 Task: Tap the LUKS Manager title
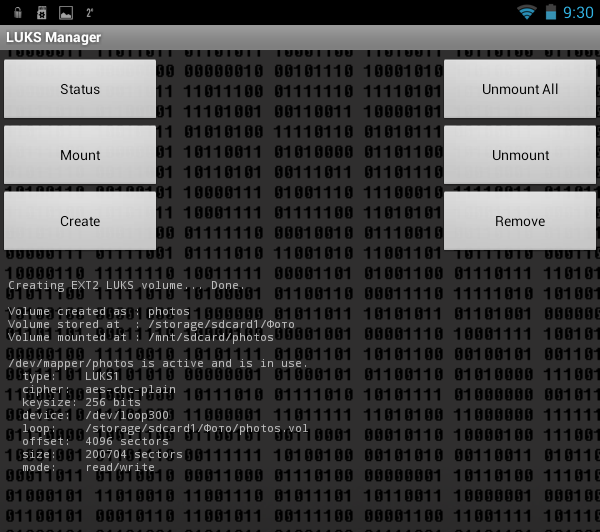pyautogui.click(x=53, y=37)
